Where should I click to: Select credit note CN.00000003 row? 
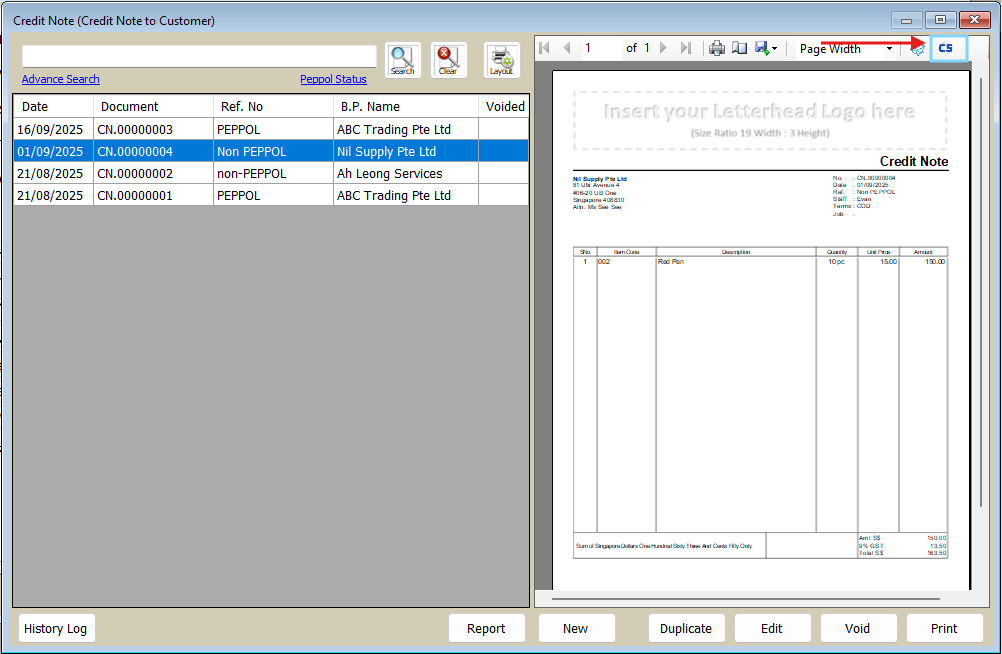click(135, 130)
